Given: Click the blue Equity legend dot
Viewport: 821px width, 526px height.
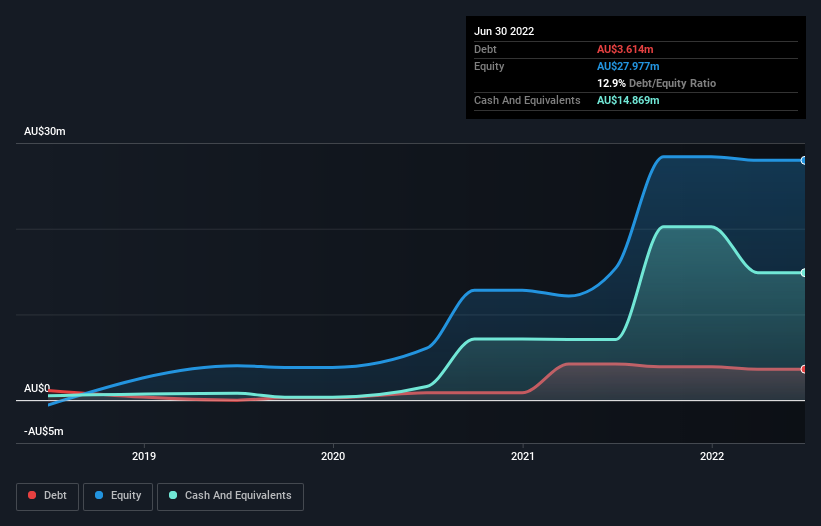Looking at the screenshot, I should pos(99,495).
